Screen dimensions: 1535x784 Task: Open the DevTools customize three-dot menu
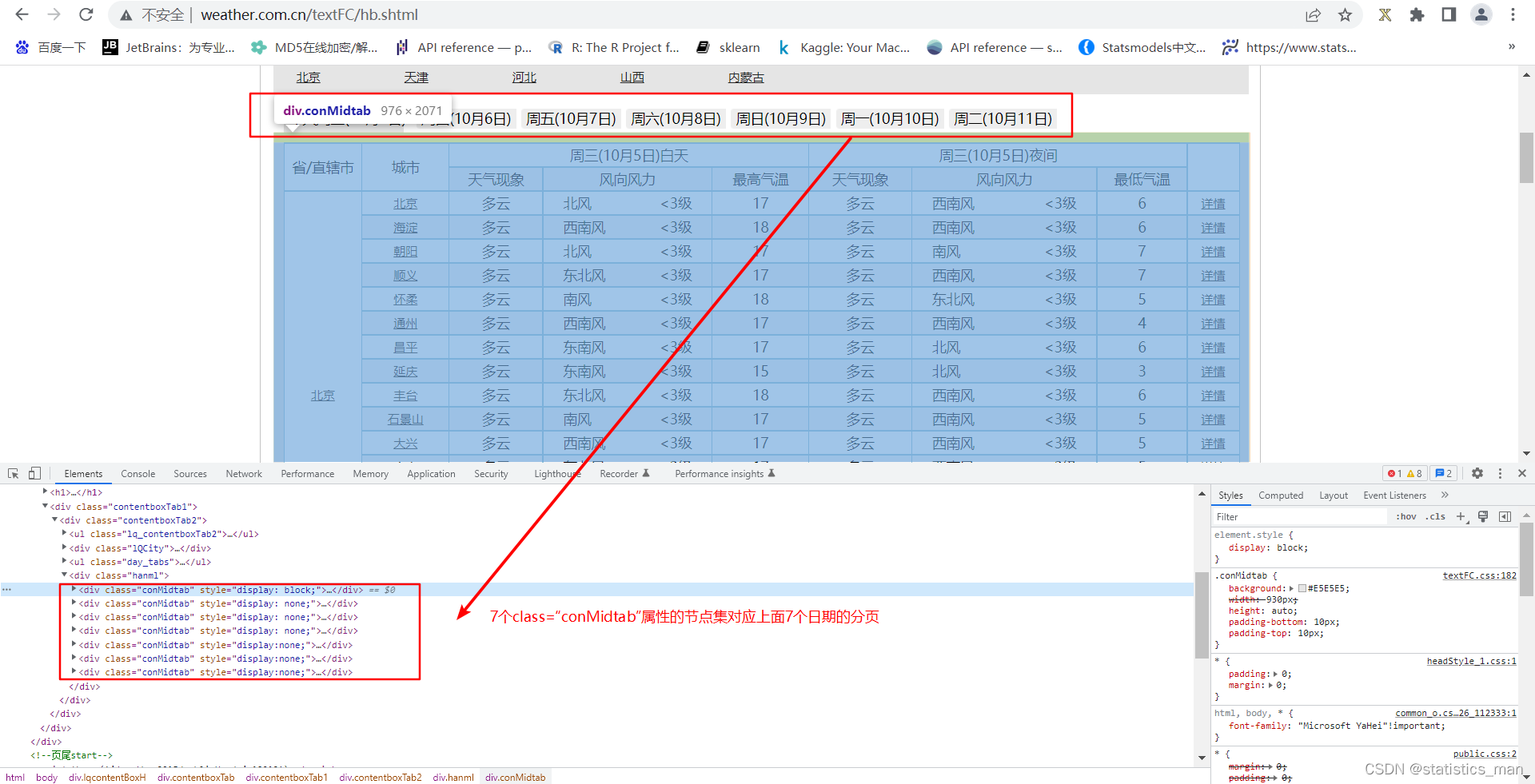tap(1500, 473)
